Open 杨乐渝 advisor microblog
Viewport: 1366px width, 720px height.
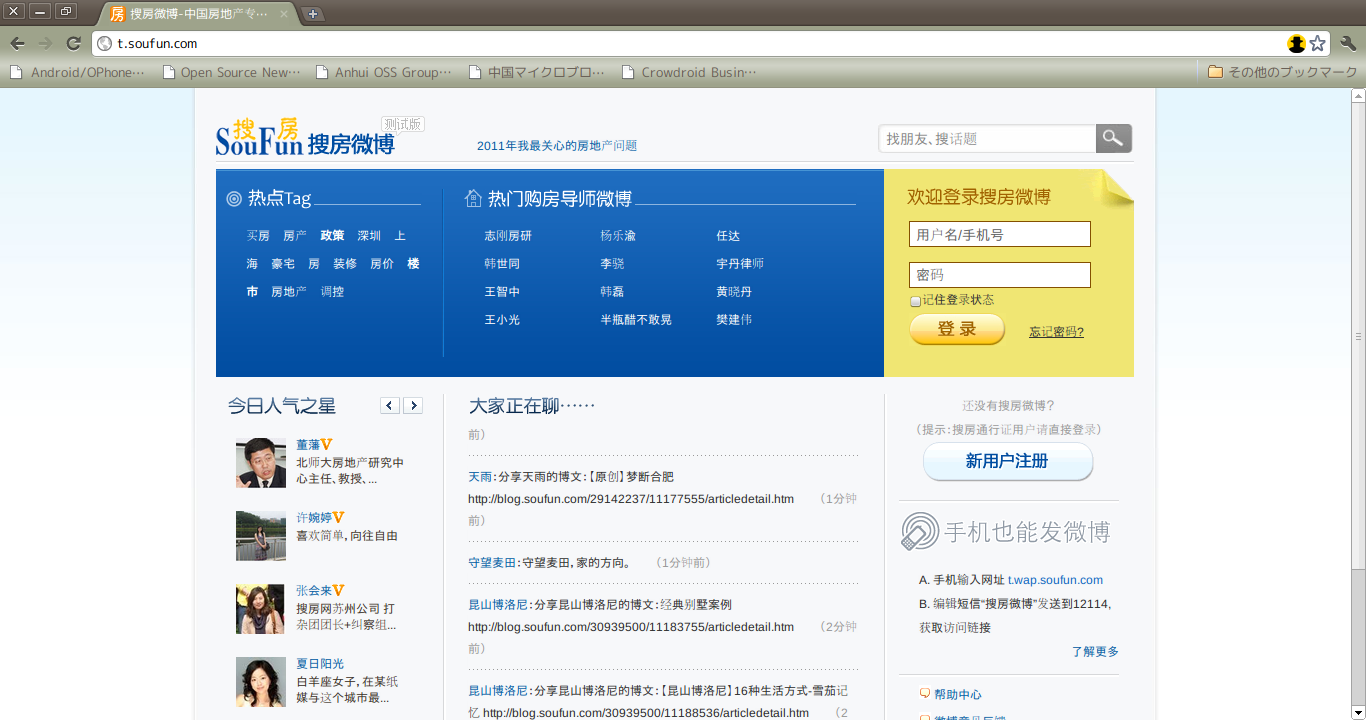[x=618, y=236]
